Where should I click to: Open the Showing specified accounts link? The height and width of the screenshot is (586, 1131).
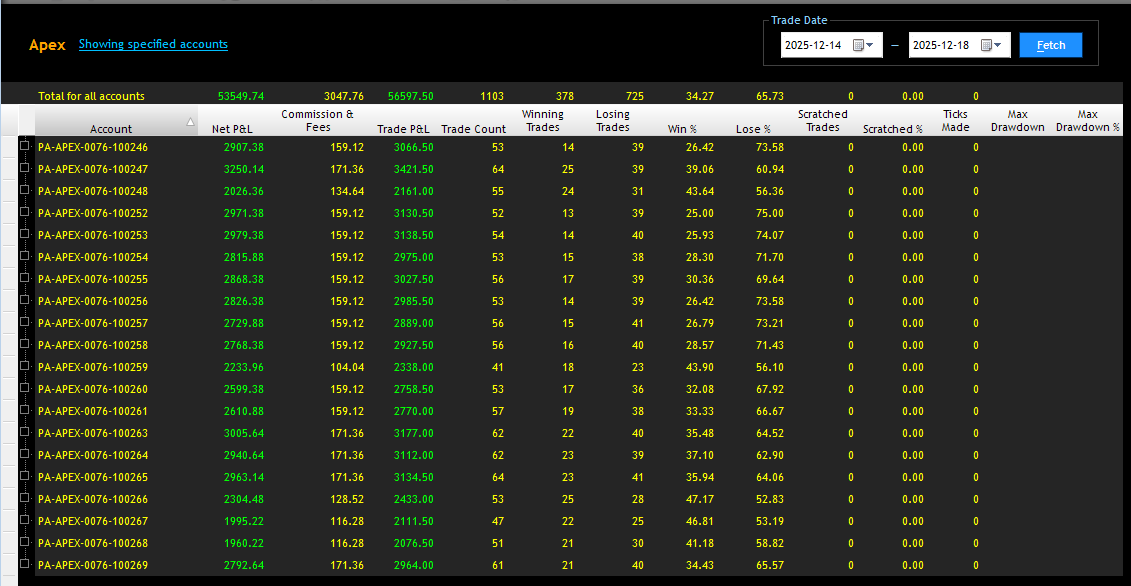153,44
